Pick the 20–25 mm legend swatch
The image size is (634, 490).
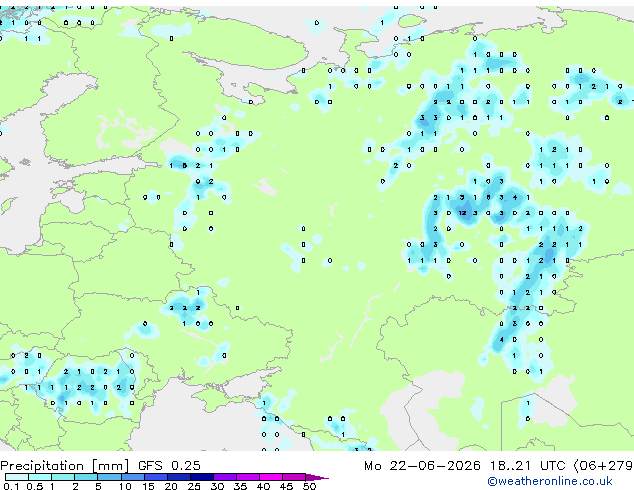click(178, 477)
